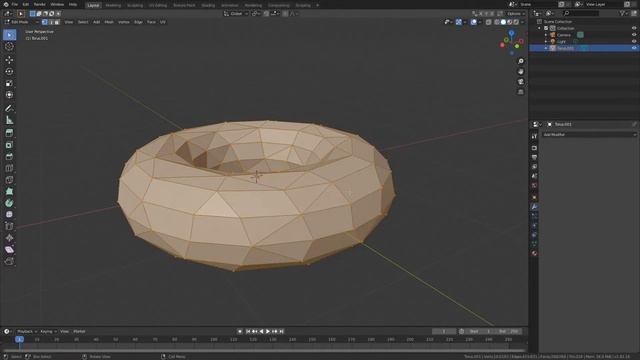Switch to the Layout workspace tab
640x360 pixels.
pyautogui.click(x=93, y=5)
